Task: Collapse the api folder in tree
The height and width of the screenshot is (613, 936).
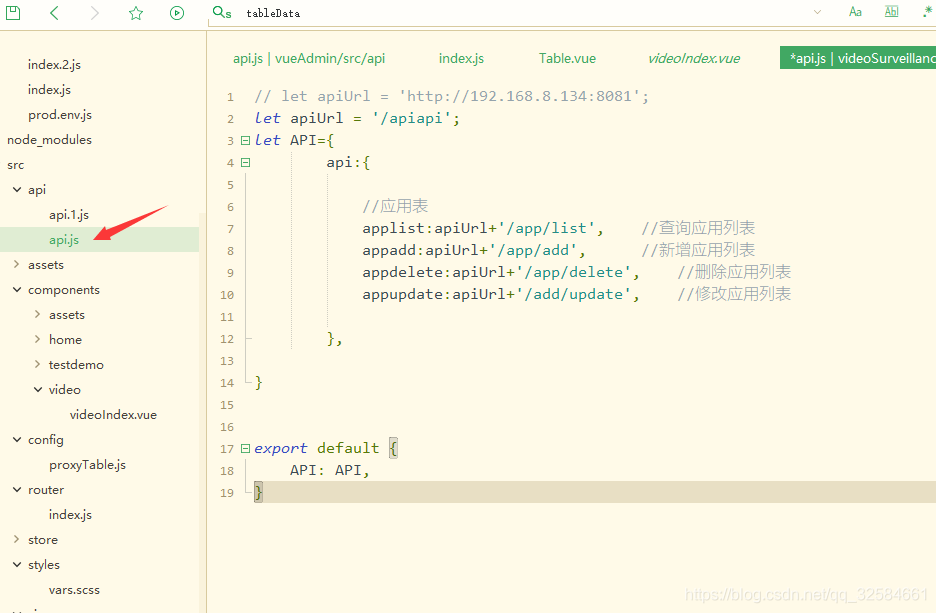Action: 17,190
